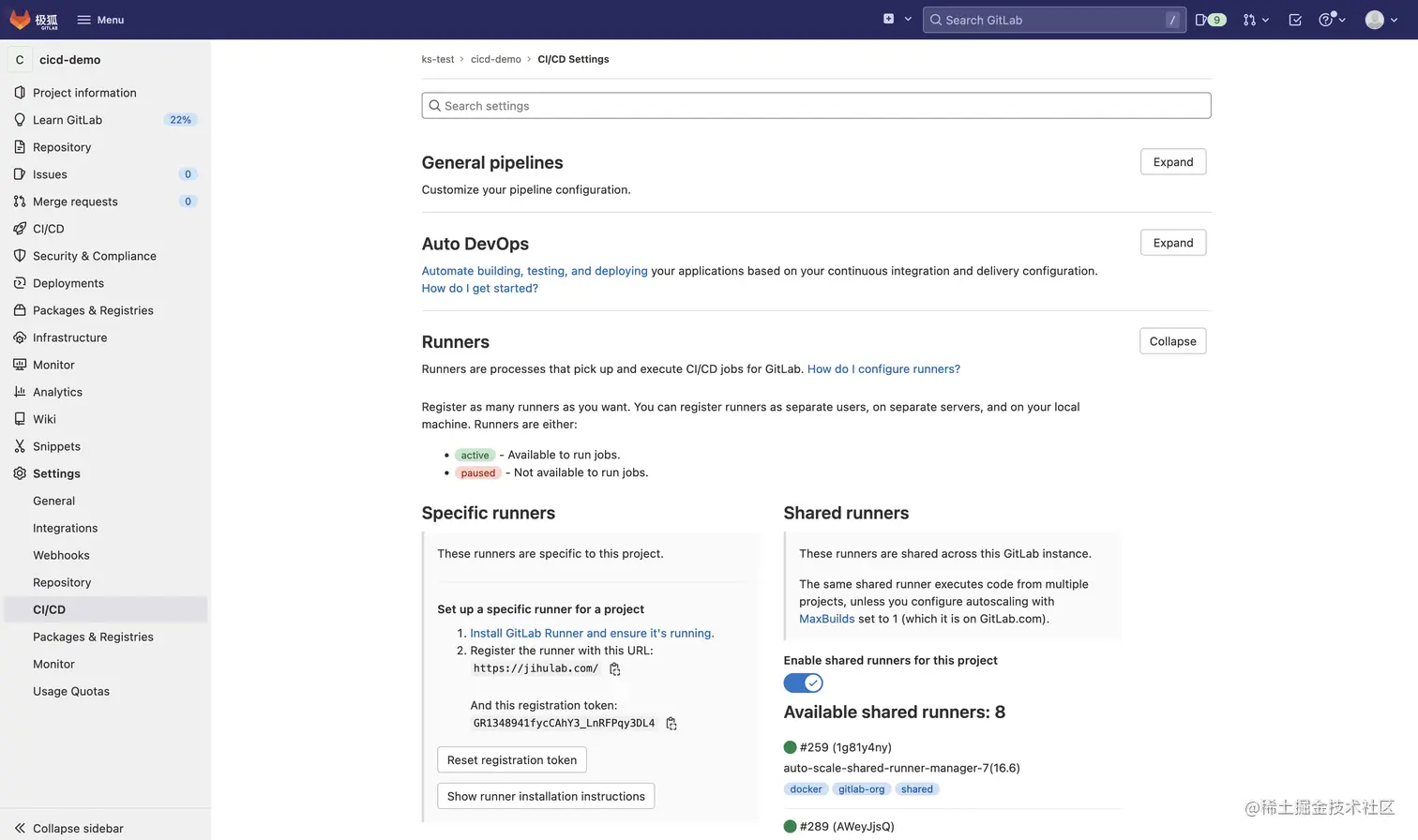The width and height of the screenshot is (1418, 840).
Task: Open How do I get started link
Action: tap(480, 288)
